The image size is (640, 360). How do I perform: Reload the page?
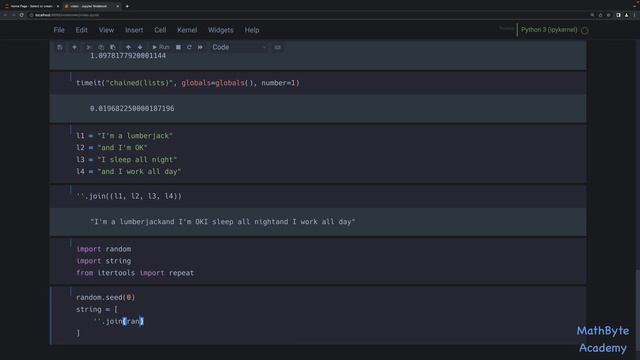(x=22, y=15)
